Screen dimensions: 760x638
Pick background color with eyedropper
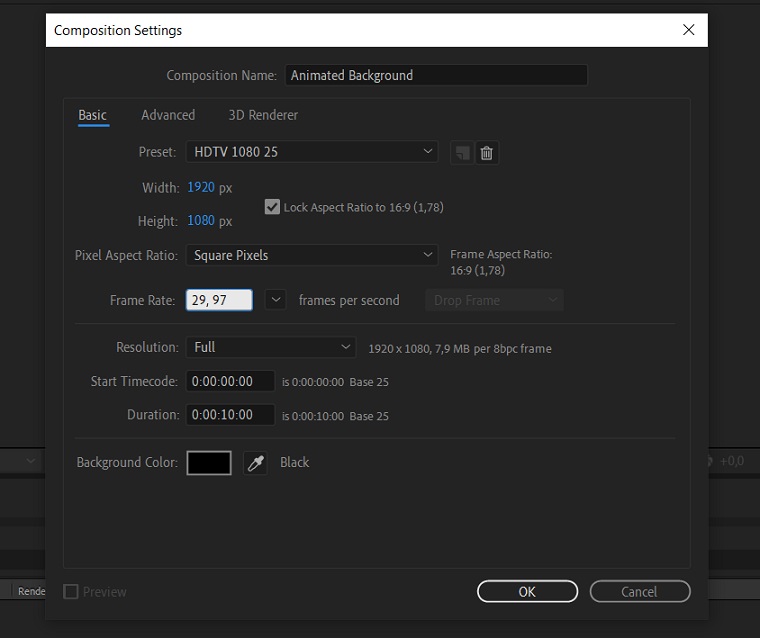(x=255, y=463)
